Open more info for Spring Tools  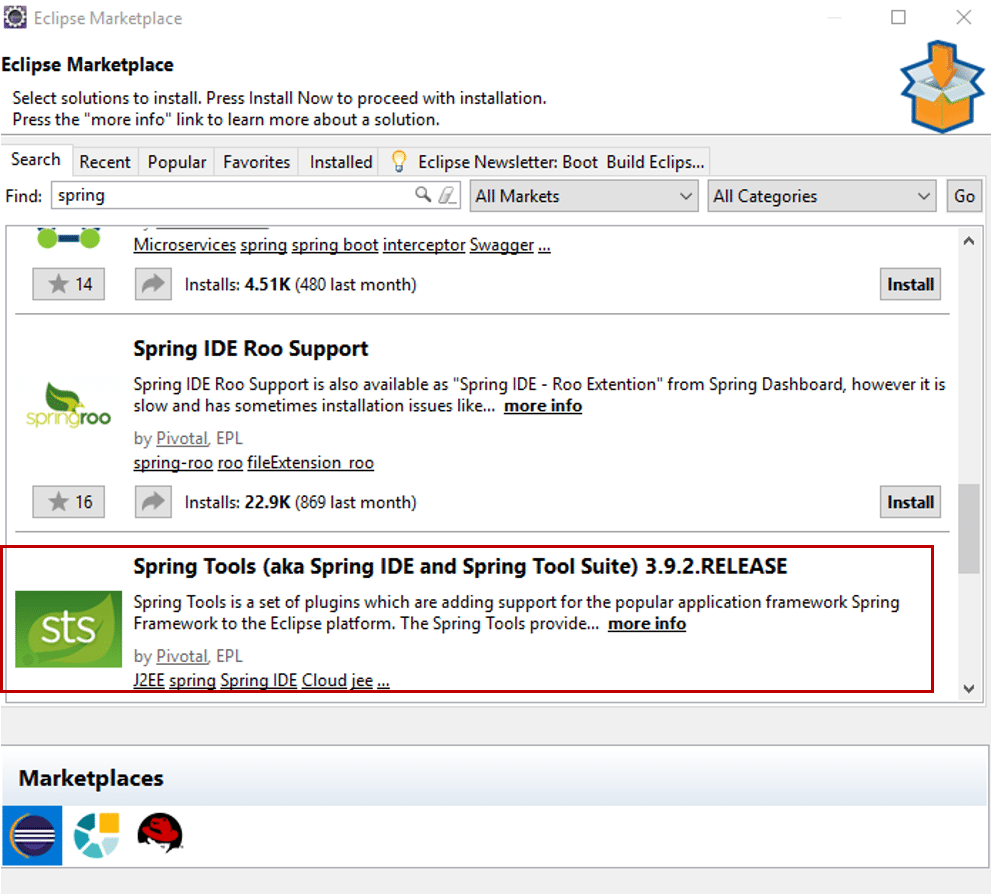pyautogui.click(x=646, y=623)
